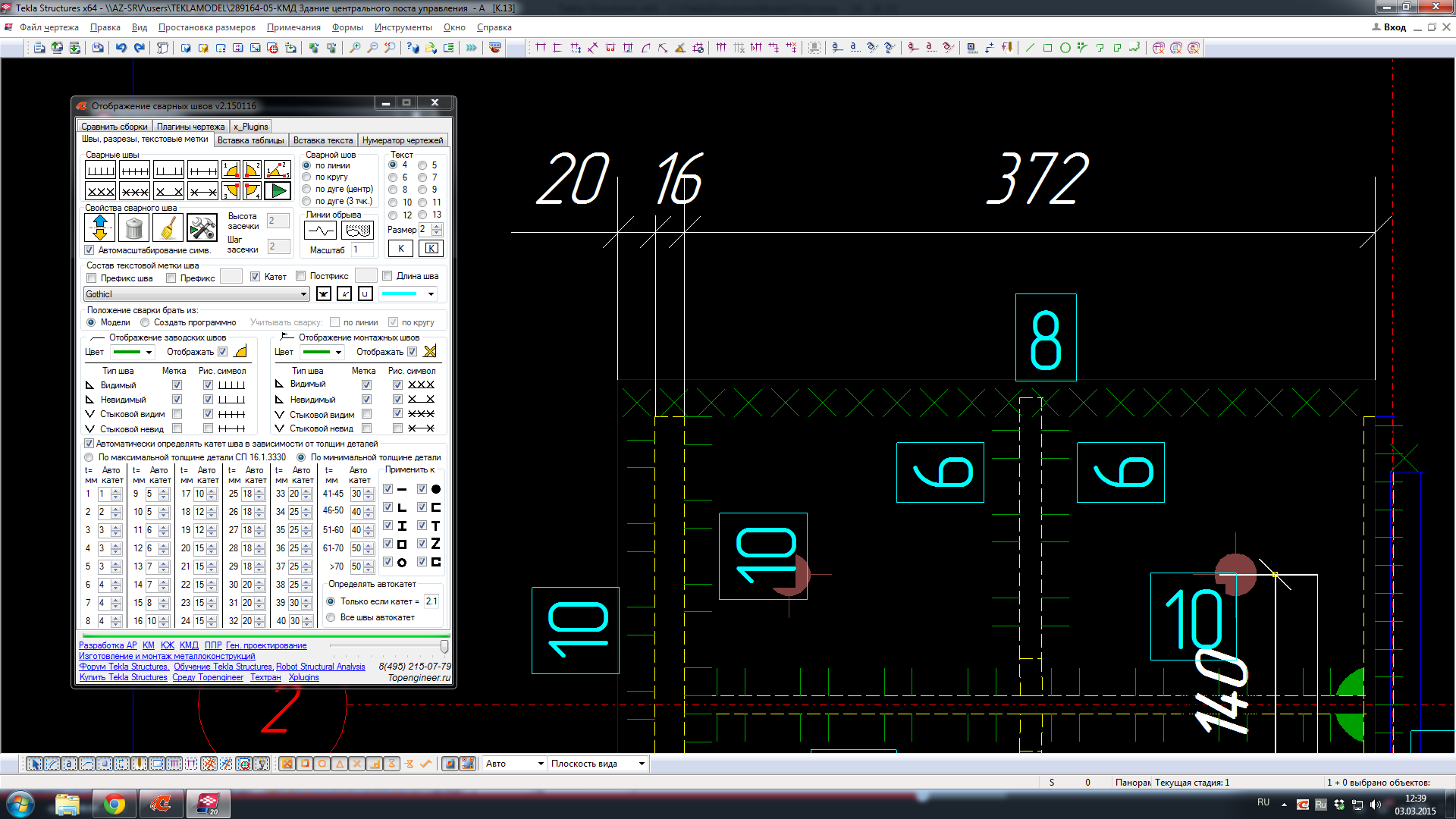Click the 'Масштаб' input field
This screenshot has width=1456, height=819.
[x=362, y=249]
